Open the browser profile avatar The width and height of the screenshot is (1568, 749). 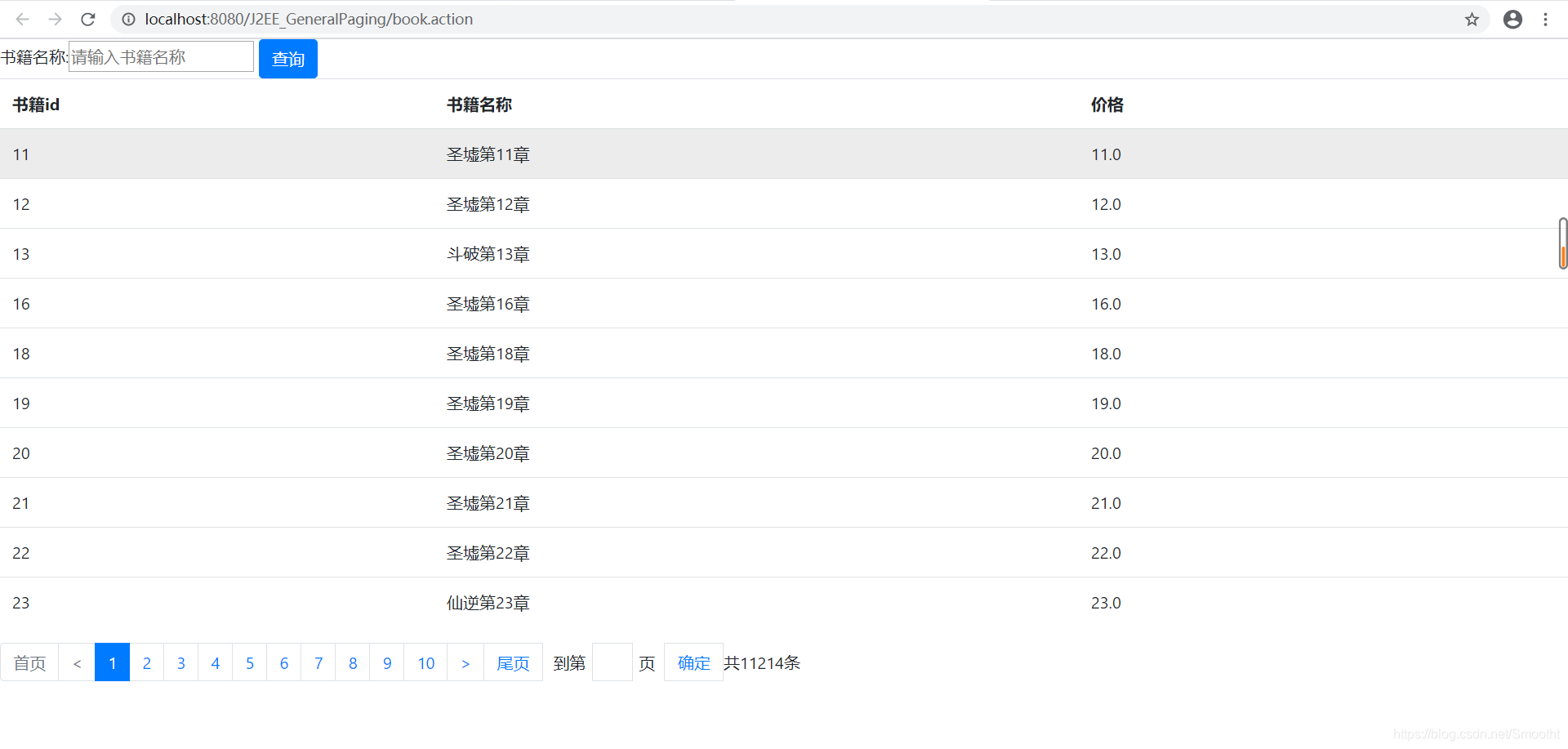pos(1512,19)
